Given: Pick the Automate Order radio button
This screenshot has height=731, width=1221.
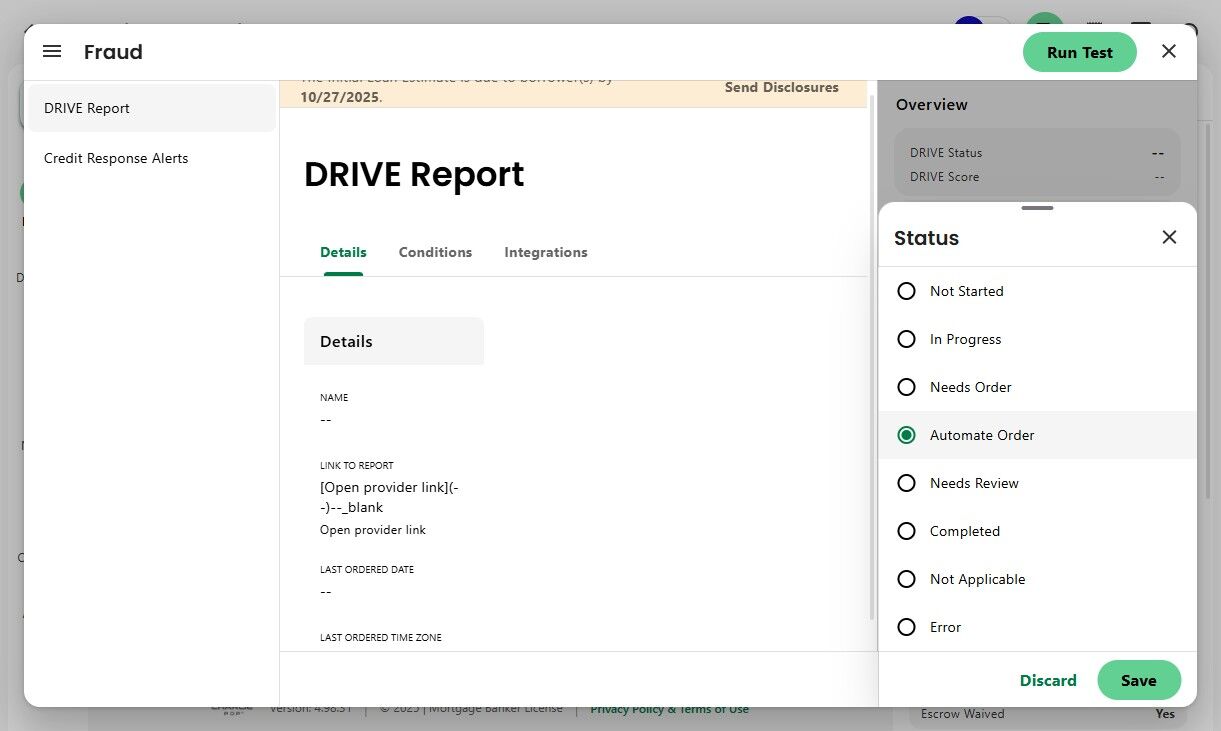Looking at the screenshot, I should (x=907, y=435).
